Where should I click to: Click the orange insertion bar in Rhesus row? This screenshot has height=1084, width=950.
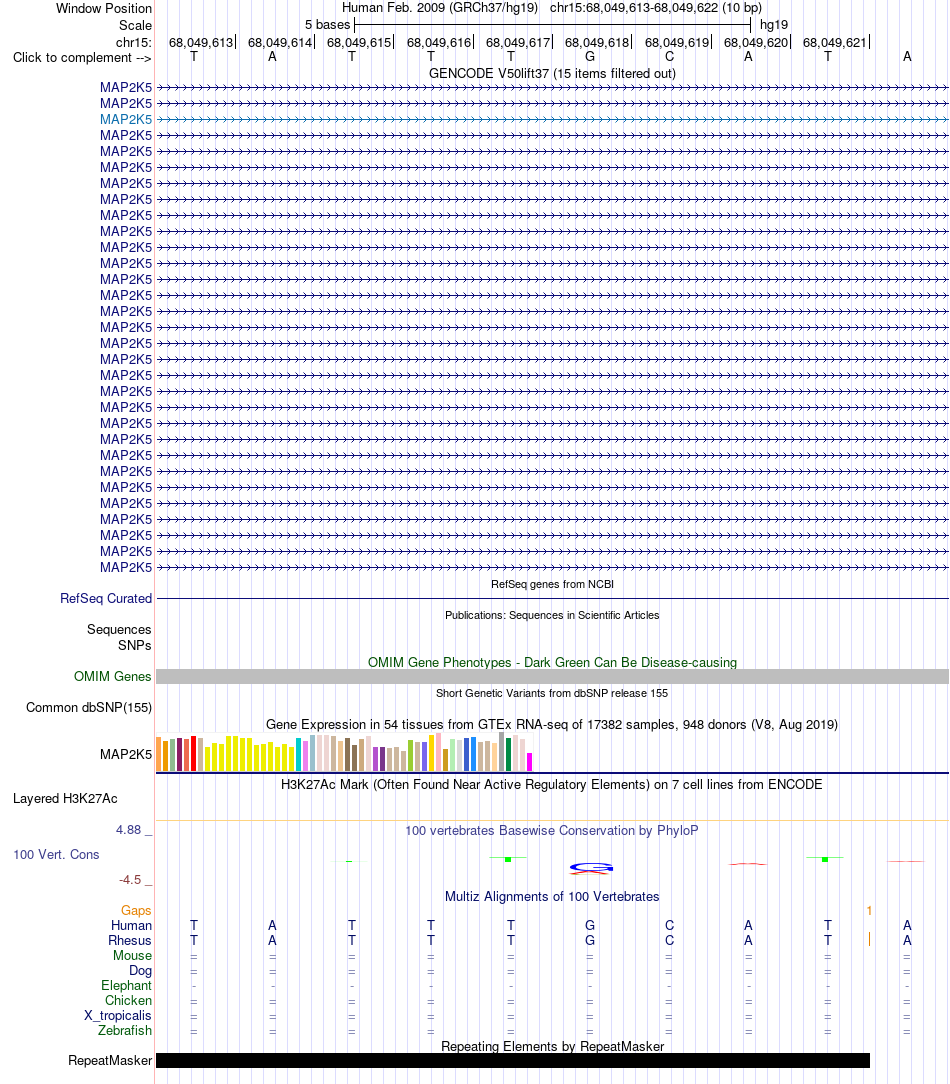pos(869,940)
